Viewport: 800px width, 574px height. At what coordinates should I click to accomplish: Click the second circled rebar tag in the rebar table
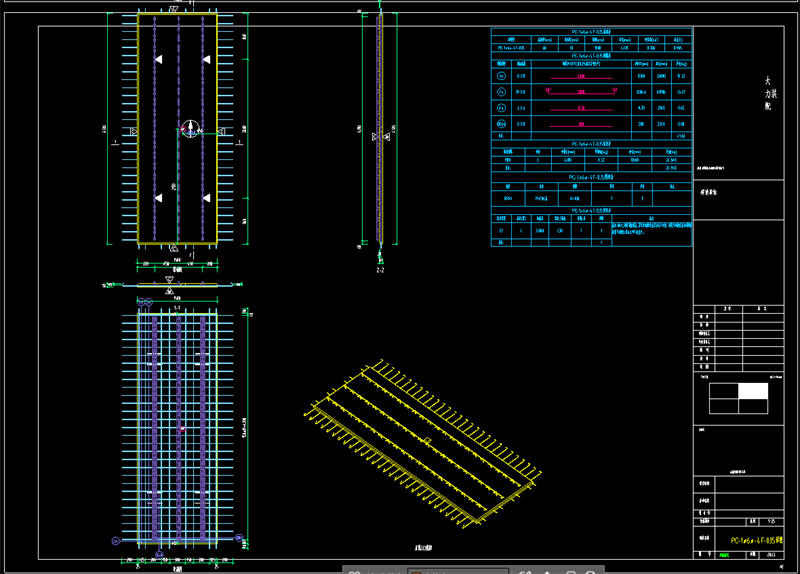coord(501,92)
